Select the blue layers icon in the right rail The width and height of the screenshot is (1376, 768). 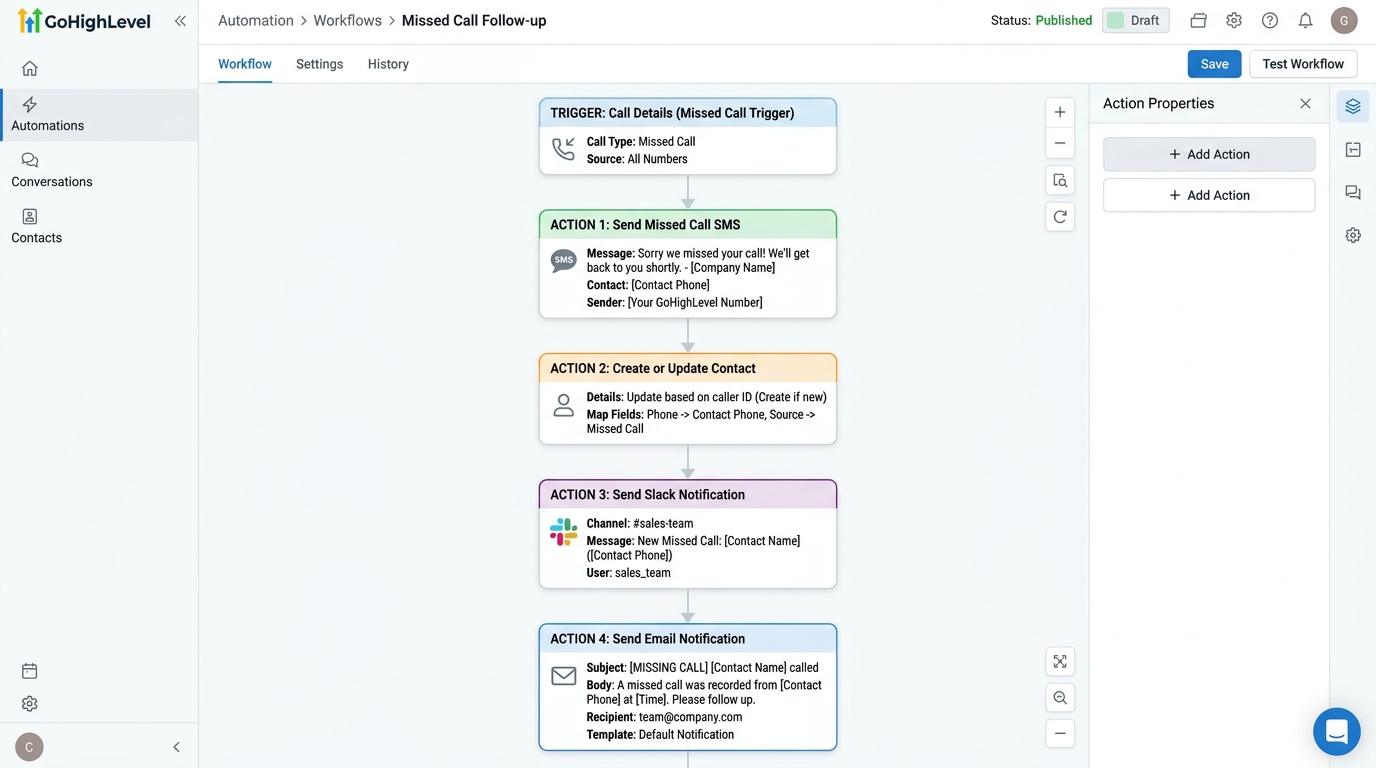[x=1353, y=106]
